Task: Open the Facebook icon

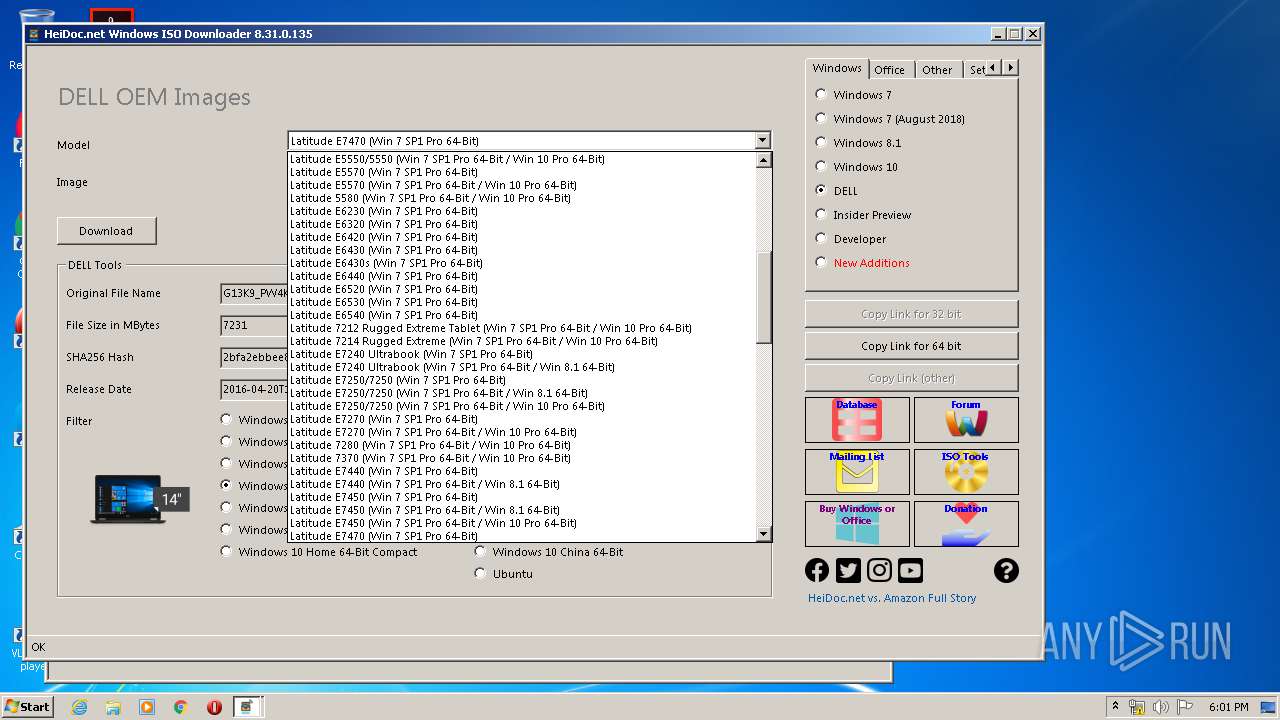Action: click(x=817, y=570)
